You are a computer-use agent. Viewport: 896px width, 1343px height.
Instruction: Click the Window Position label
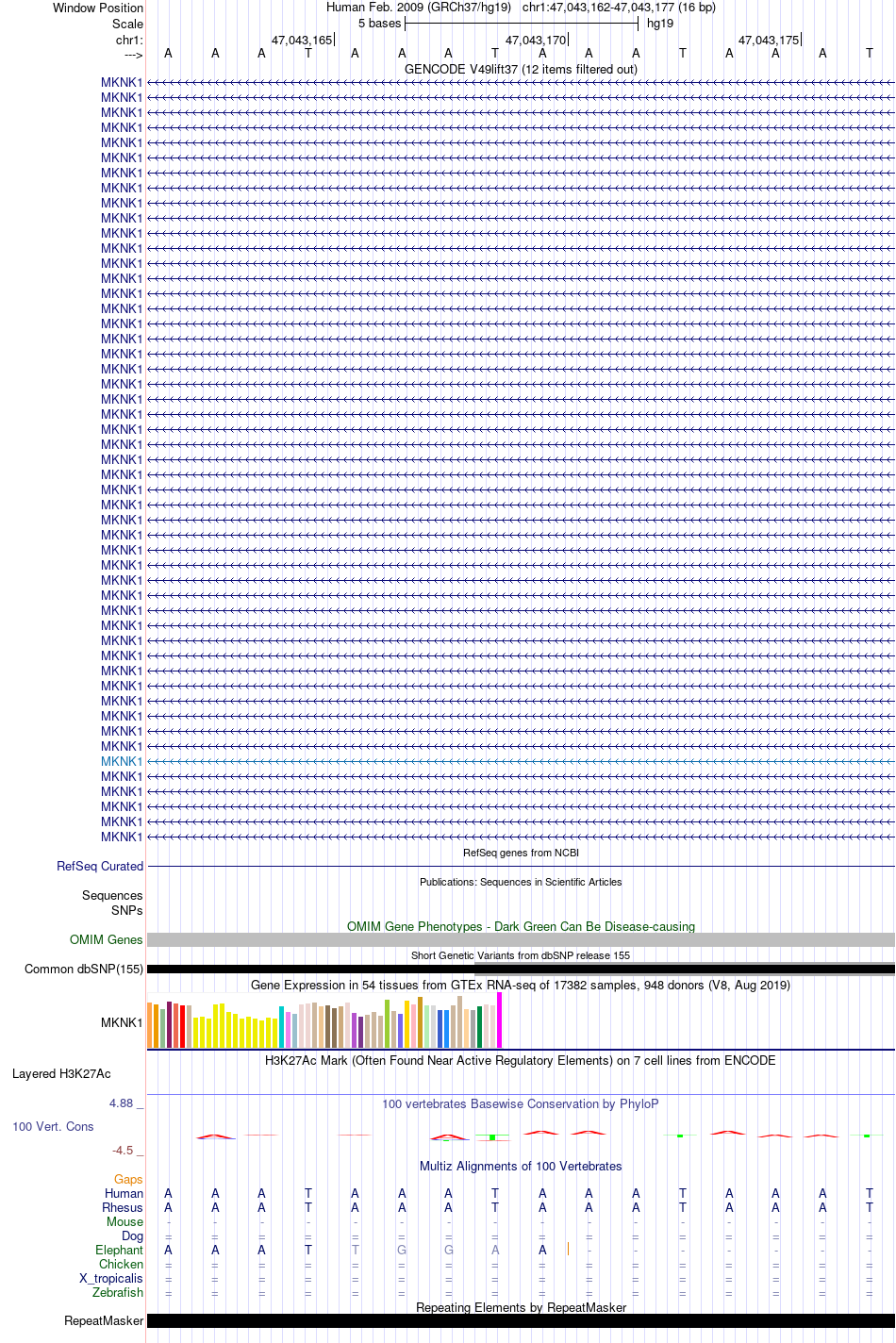(x=98, y=8)
